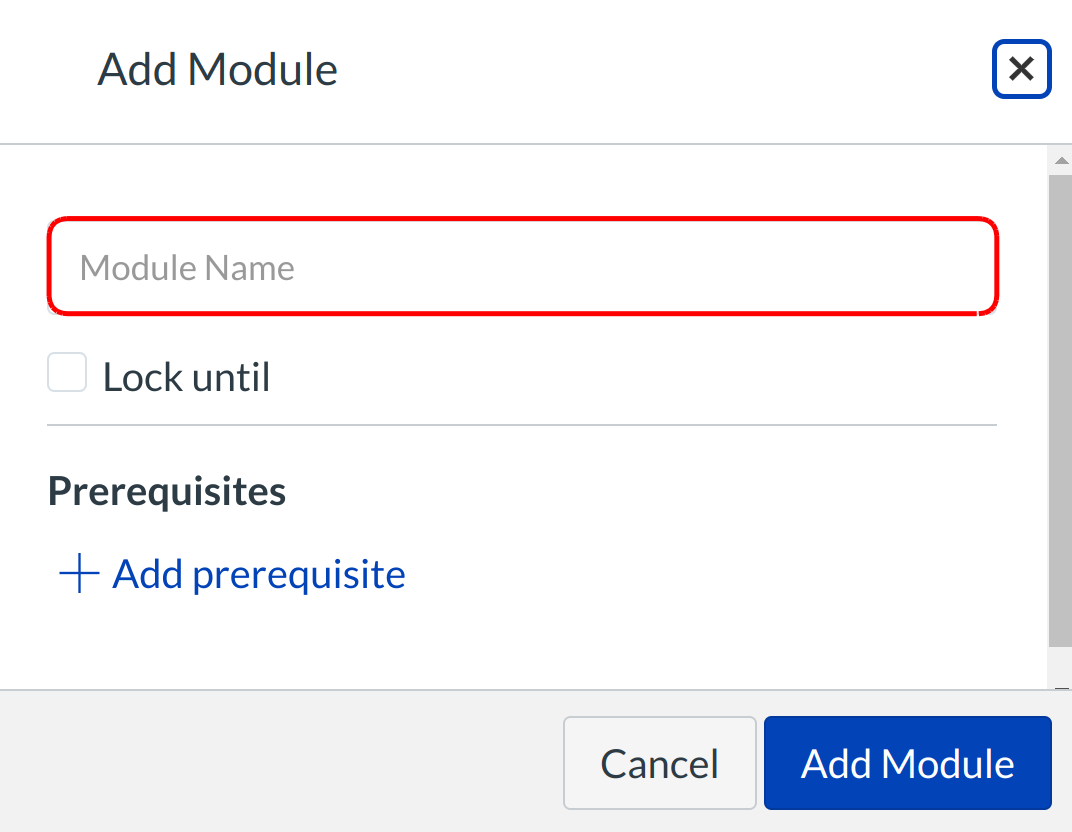Enable the Lock until checkbox
Viewport: 1072px width, 832px height.
(x=67, y=373)
